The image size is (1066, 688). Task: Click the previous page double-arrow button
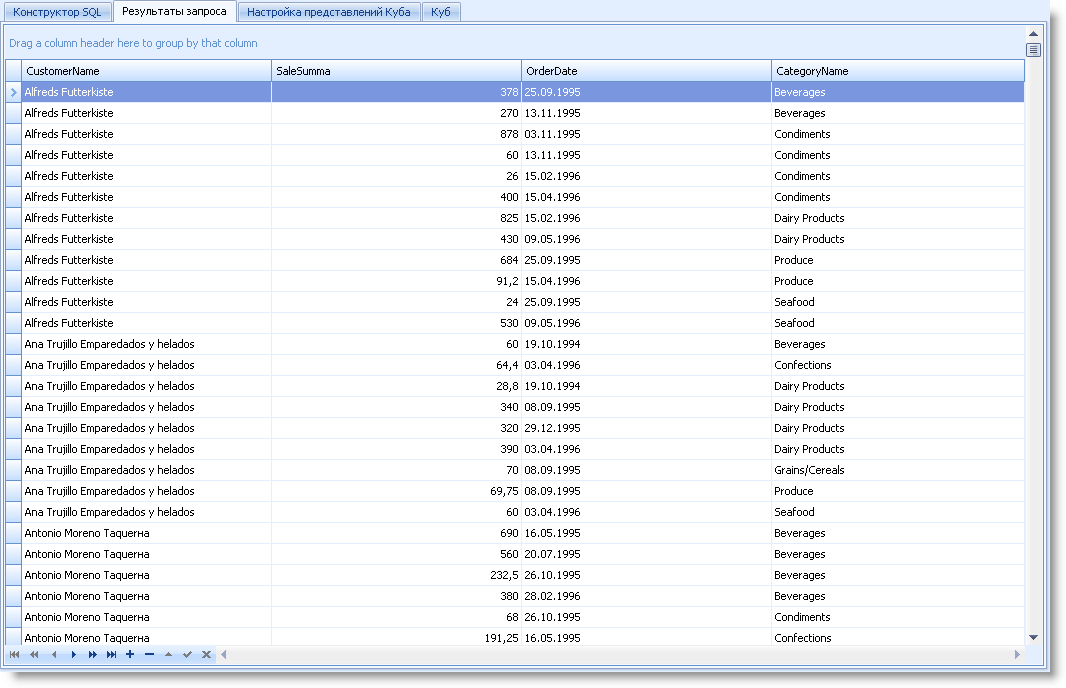coord(34,655)
